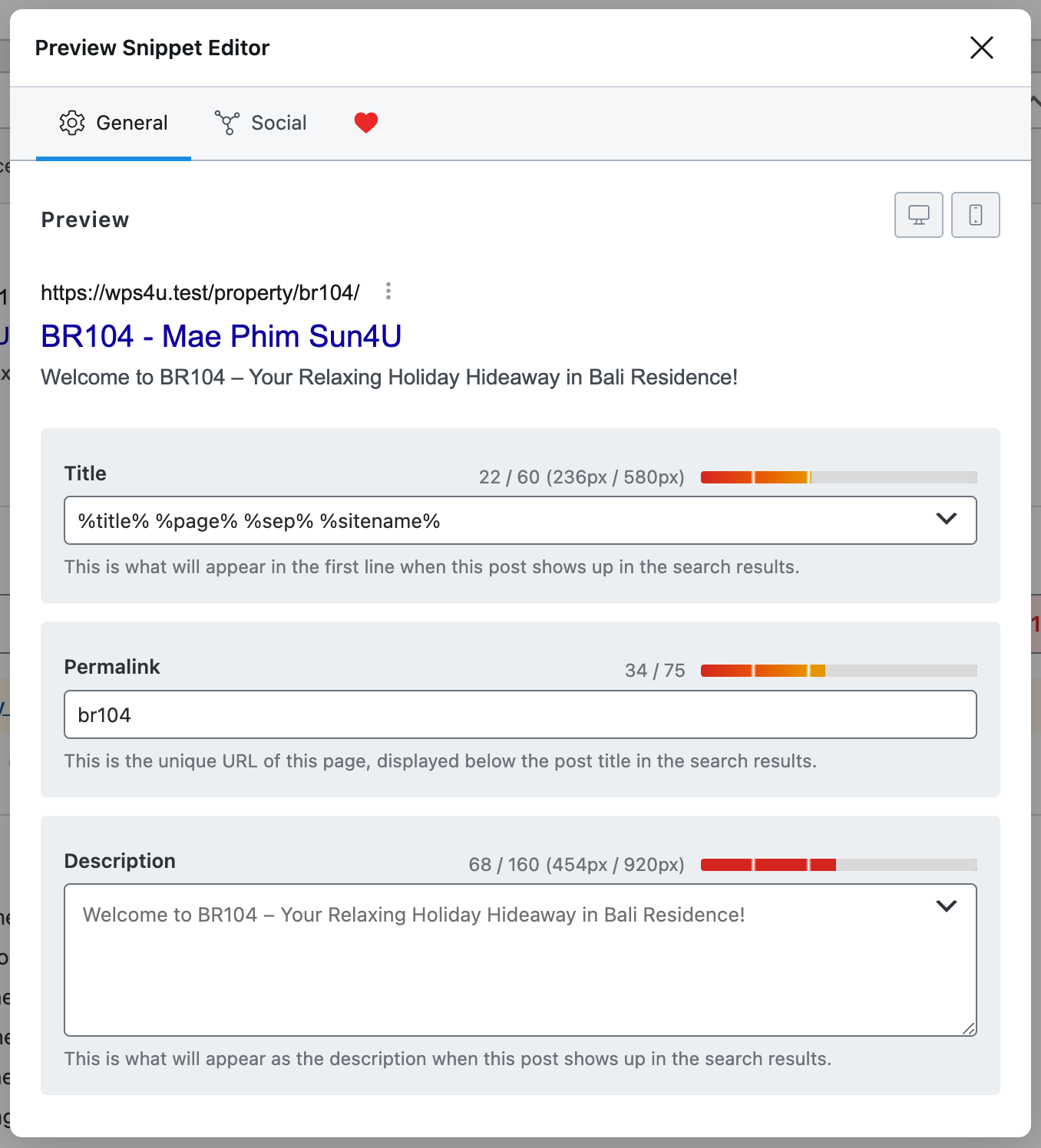The height and width of the screenshot is (1148, 1041).
Task: Focus the Description textarea
Action: coord(520,960)
